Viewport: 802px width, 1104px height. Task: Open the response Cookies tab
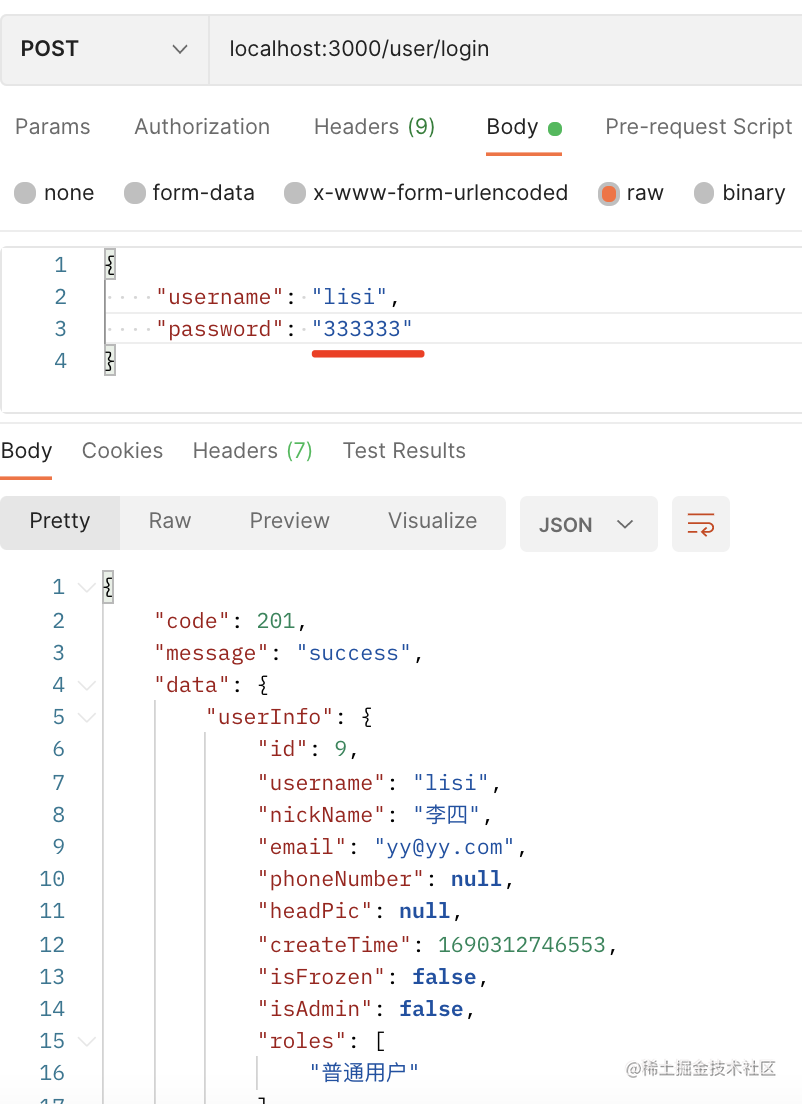click(122, 451)
